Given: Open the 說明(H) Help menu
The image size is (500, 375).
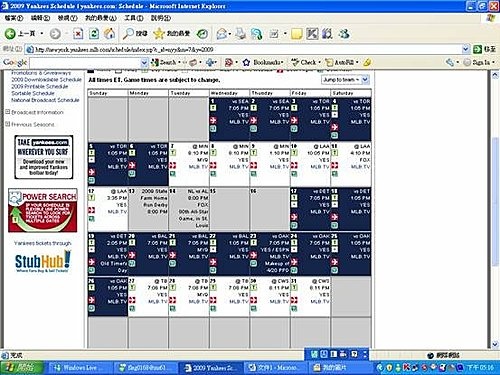Looking at the screenshot, I should tap(161, 18).
